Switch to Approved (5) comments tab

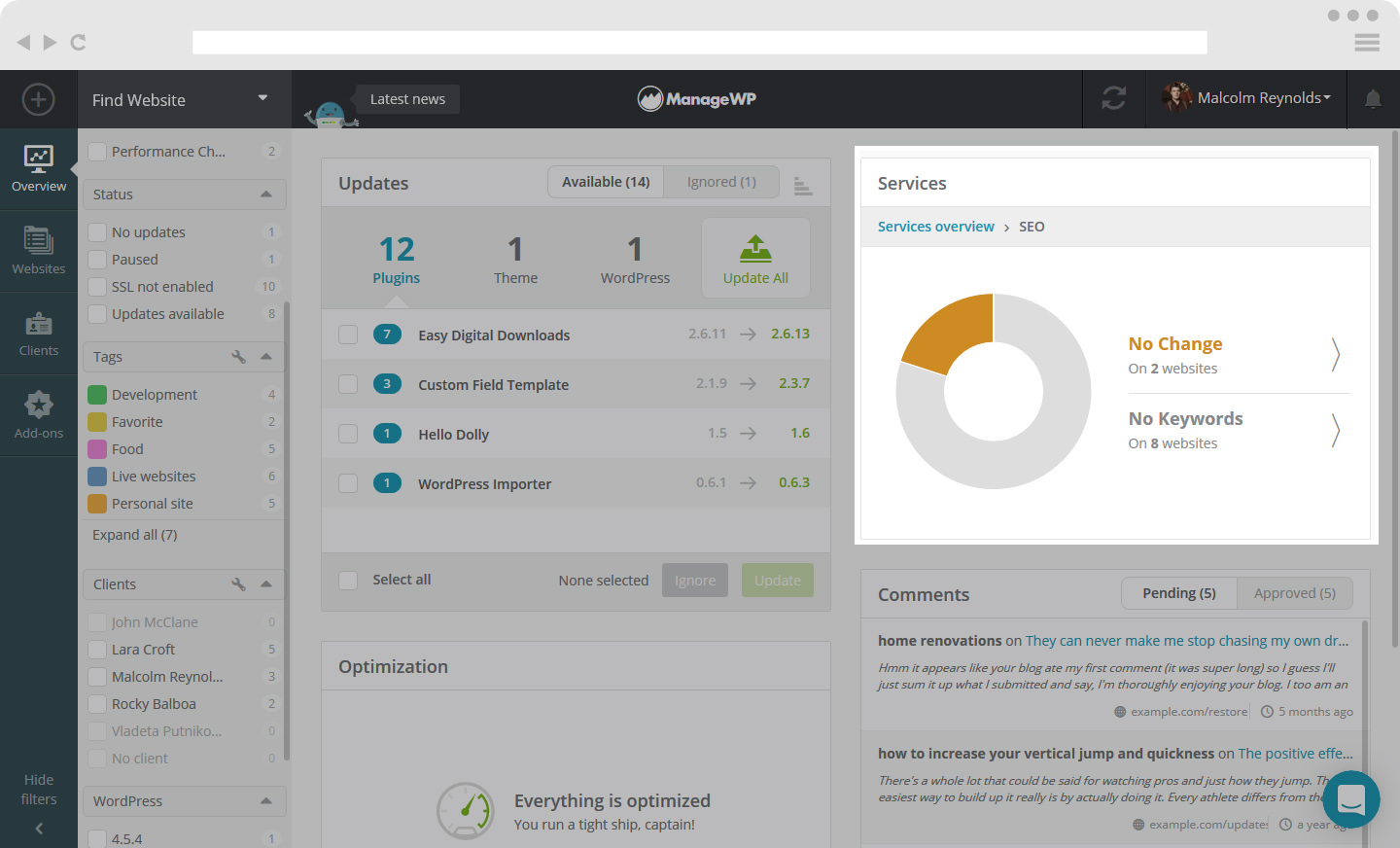(x=1295, y=593)
